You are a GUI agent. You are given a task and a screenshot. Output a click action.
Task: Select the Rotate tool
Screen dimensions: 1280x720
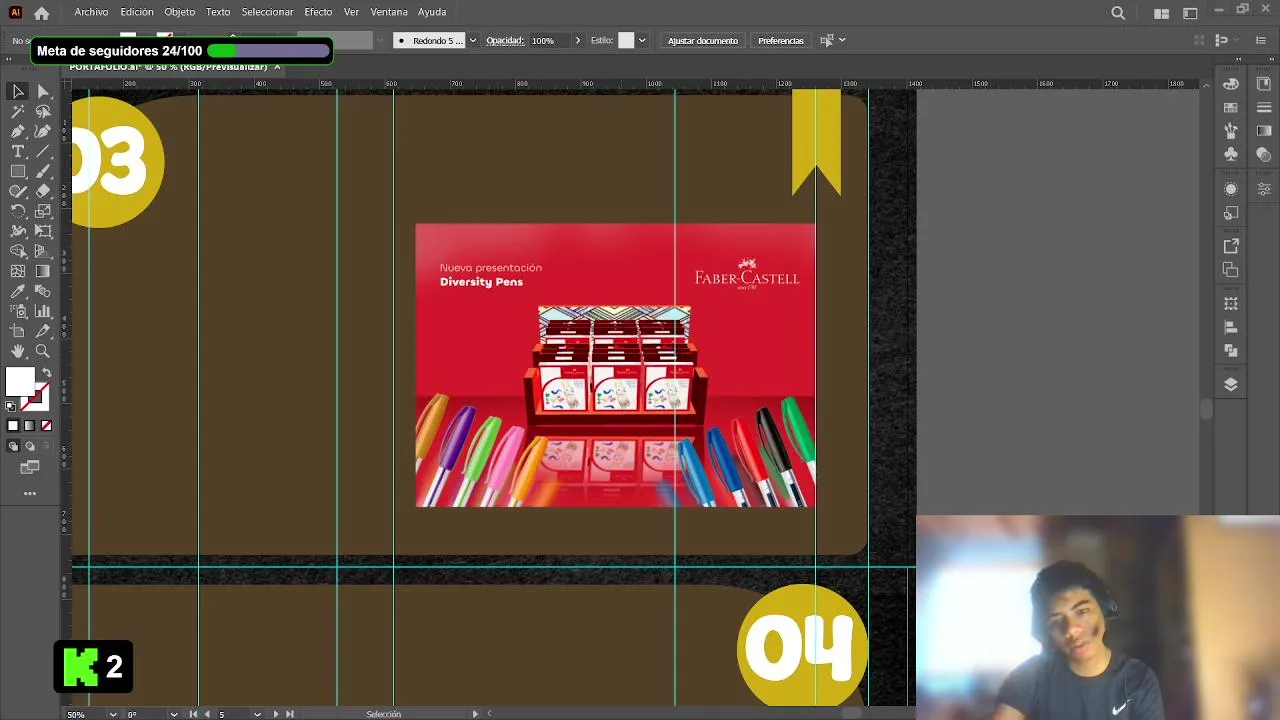click(x=18, y=211)
